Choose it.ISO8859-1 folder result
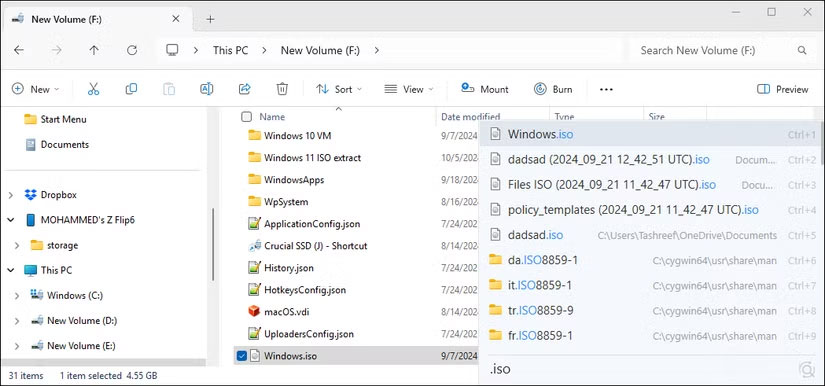 [650, 285]
